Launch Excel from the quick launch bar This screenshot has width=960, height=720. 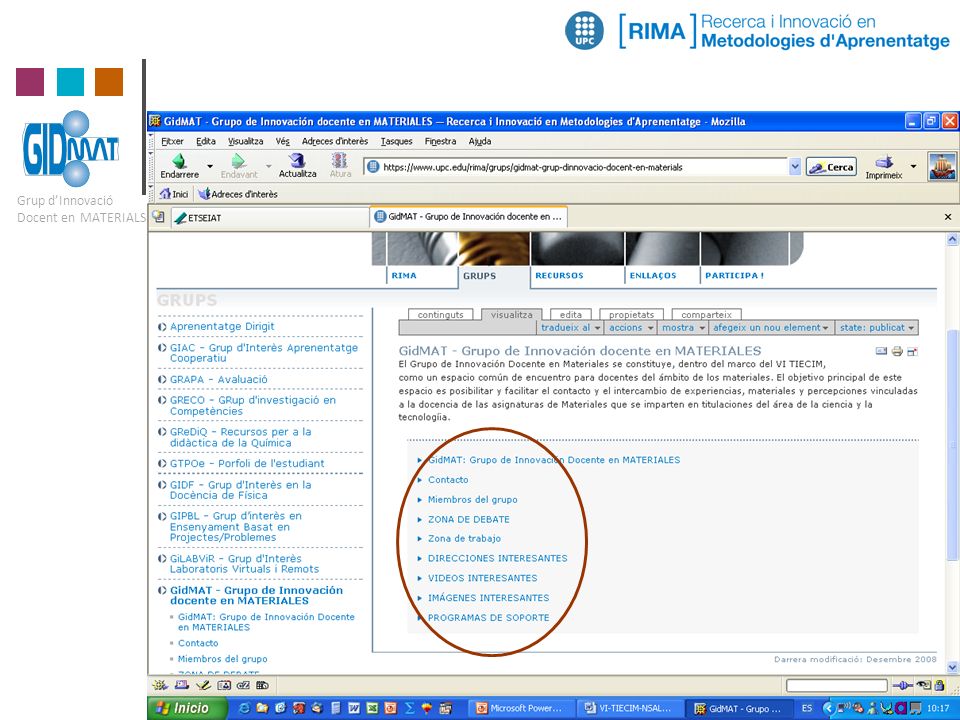[372, 708]
